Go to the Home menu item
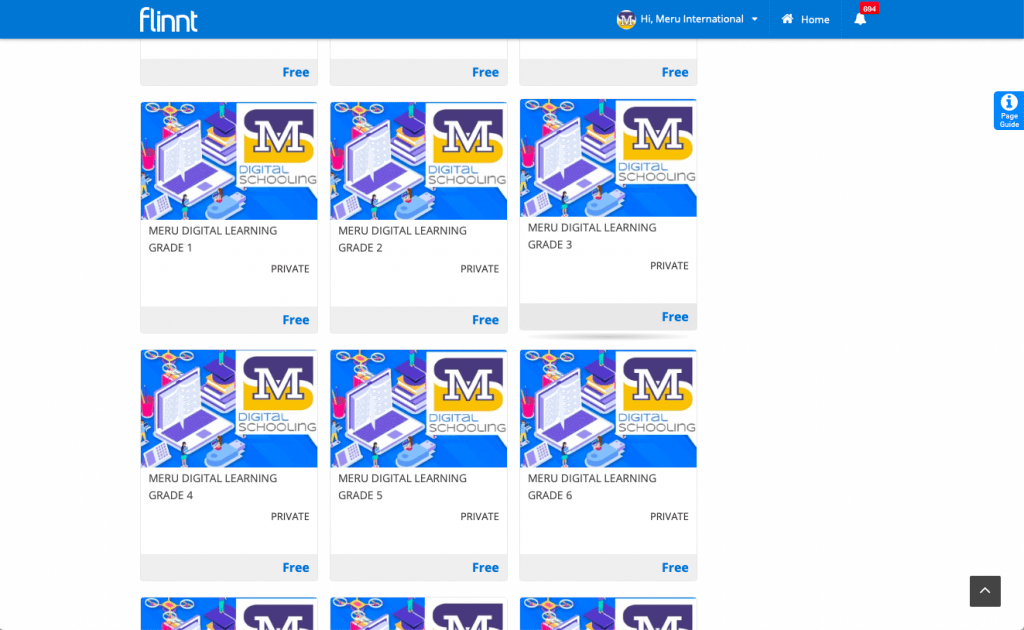Image resolution: width=1024 pixels, height=630 pixels. pos(814,19)
